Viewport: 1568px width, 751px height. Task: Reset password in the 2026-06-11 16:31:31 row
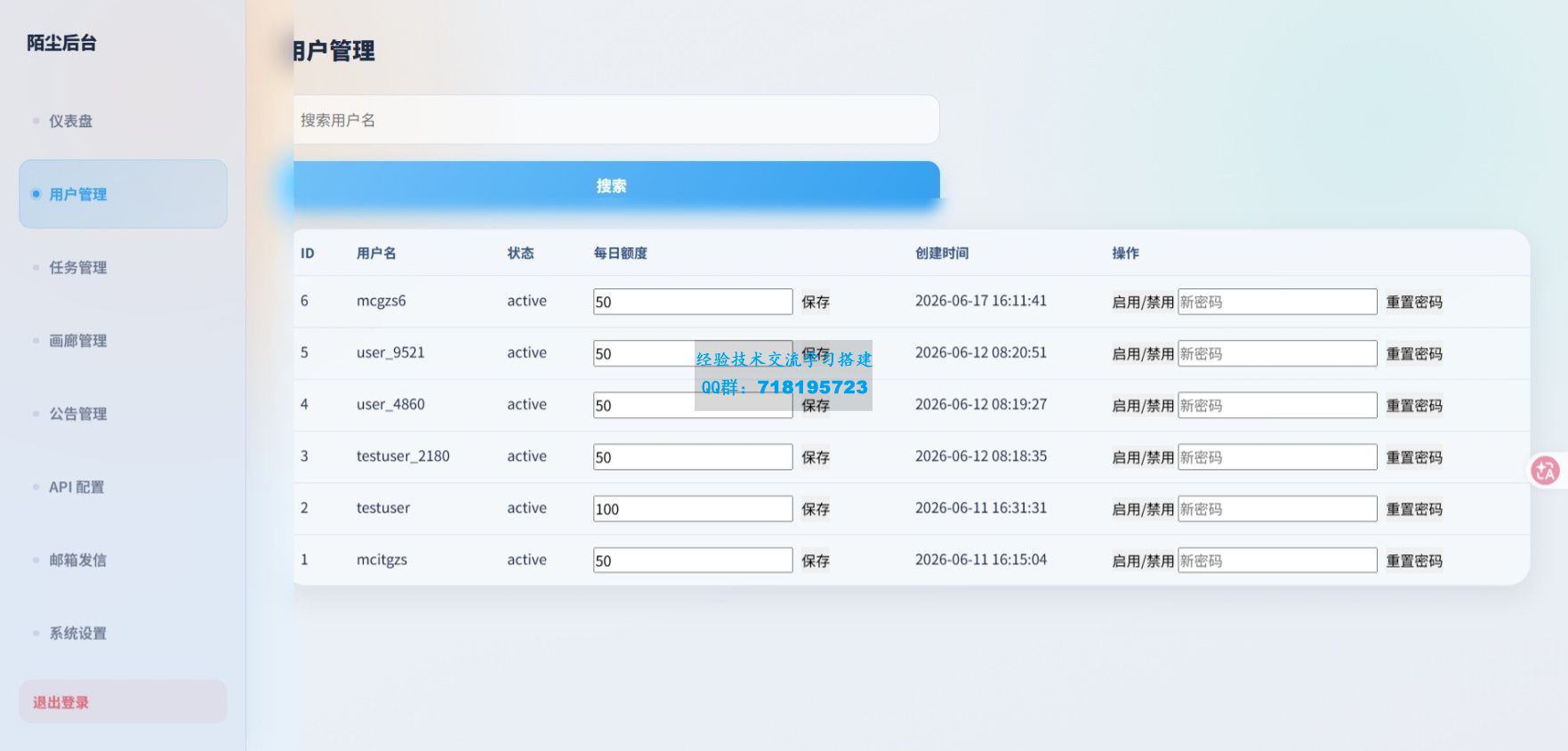point(1414,509)
